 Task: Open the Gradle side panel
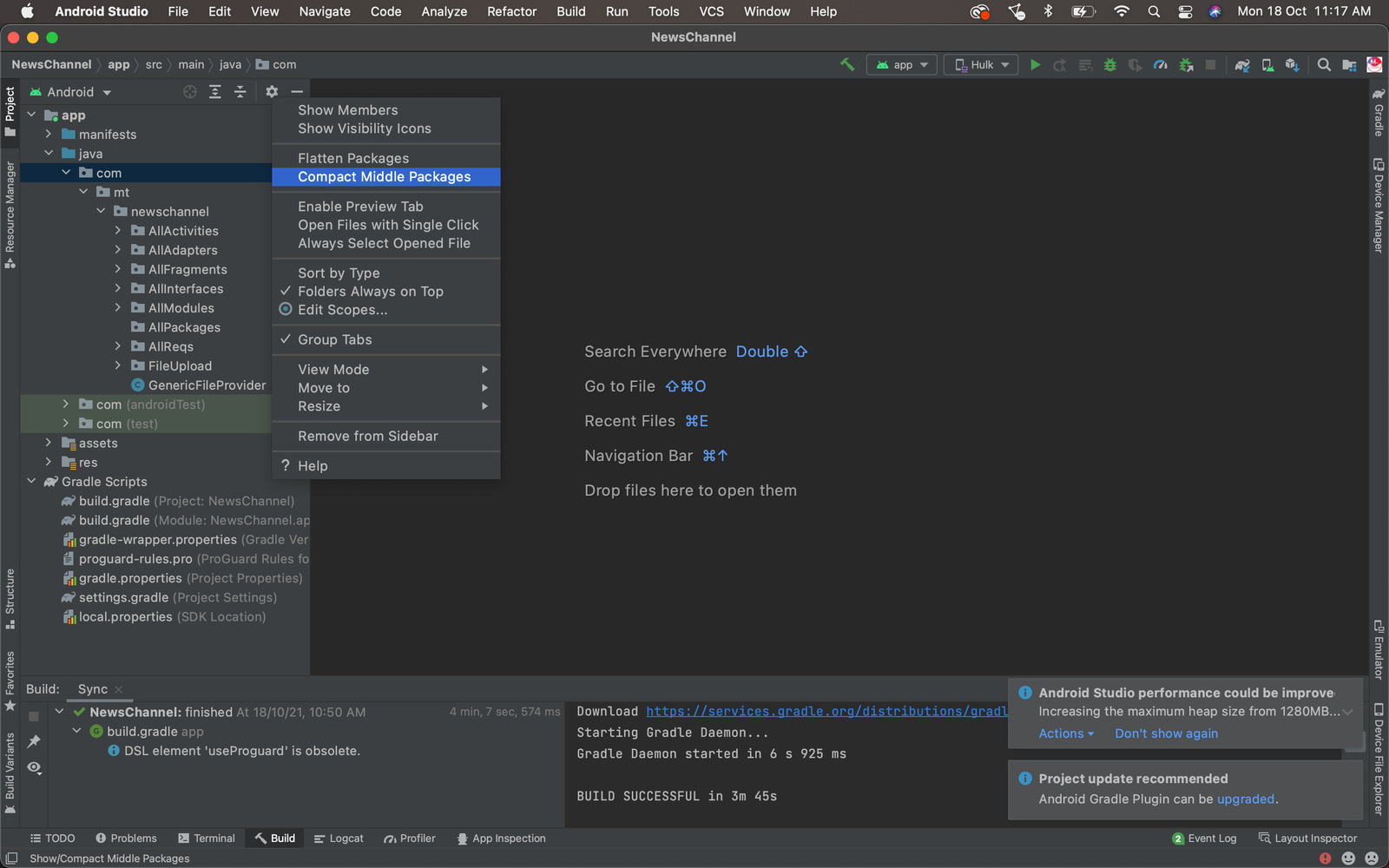tap(1379, 112)
